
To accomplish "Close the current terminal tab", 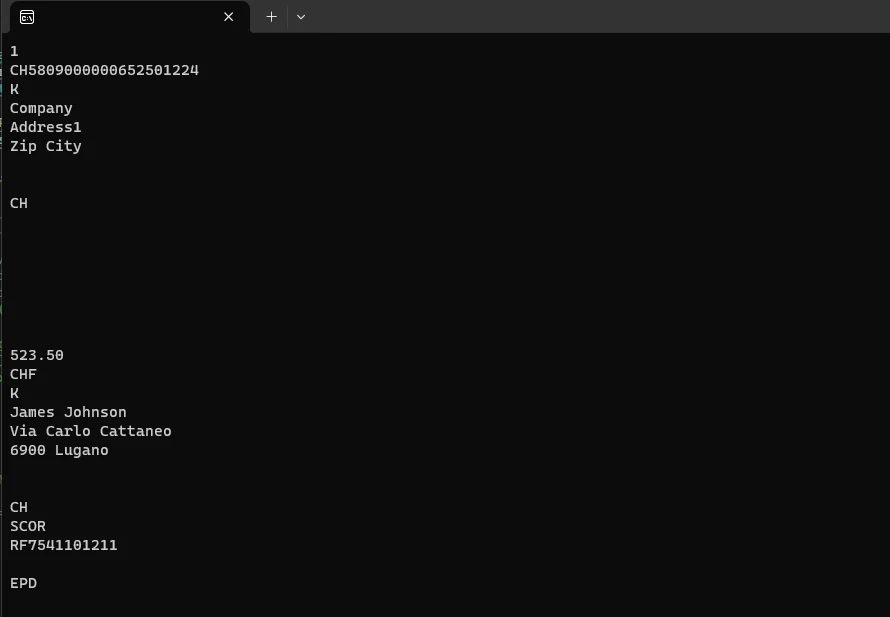I will (x=229, y=17).
